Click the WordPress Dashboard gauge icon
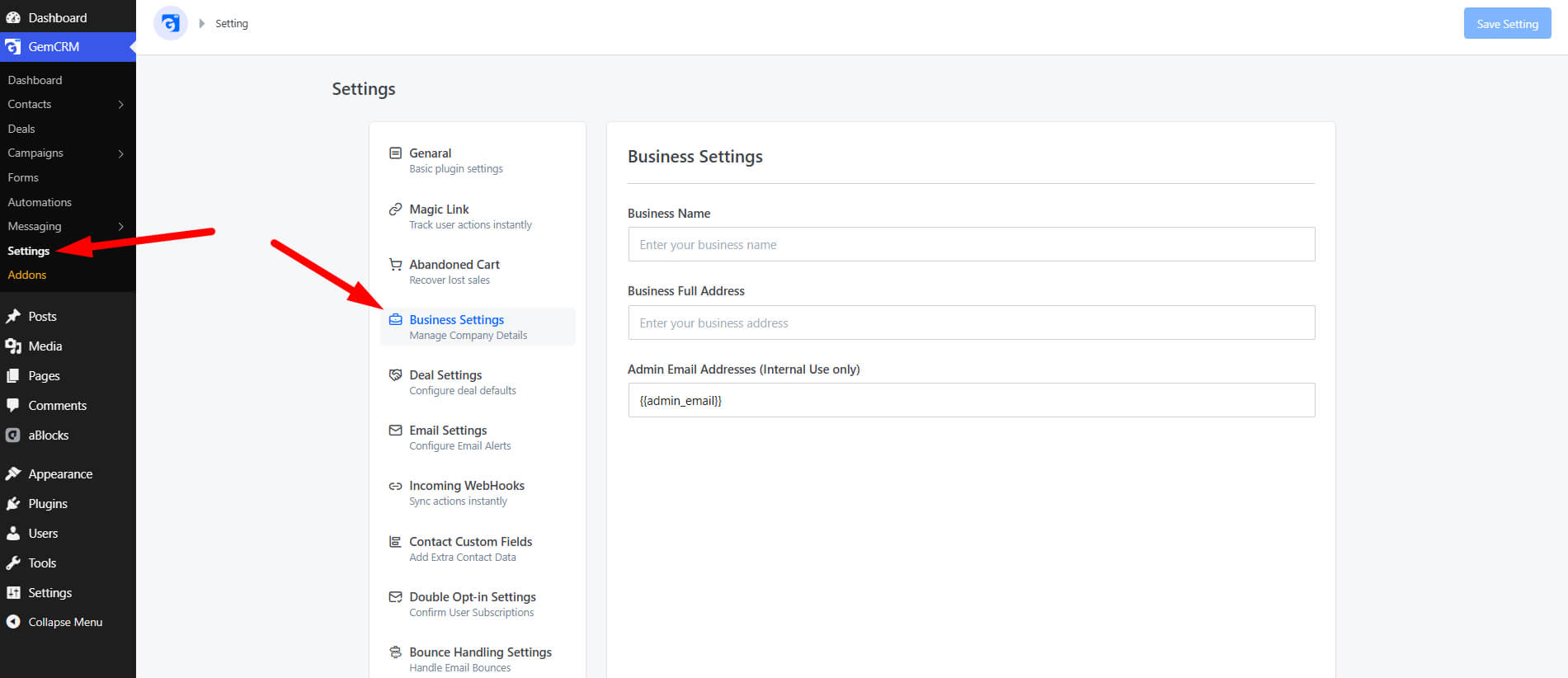This screenshot has width=1568, height=678. pyautogui.click(x=13, y=17)
